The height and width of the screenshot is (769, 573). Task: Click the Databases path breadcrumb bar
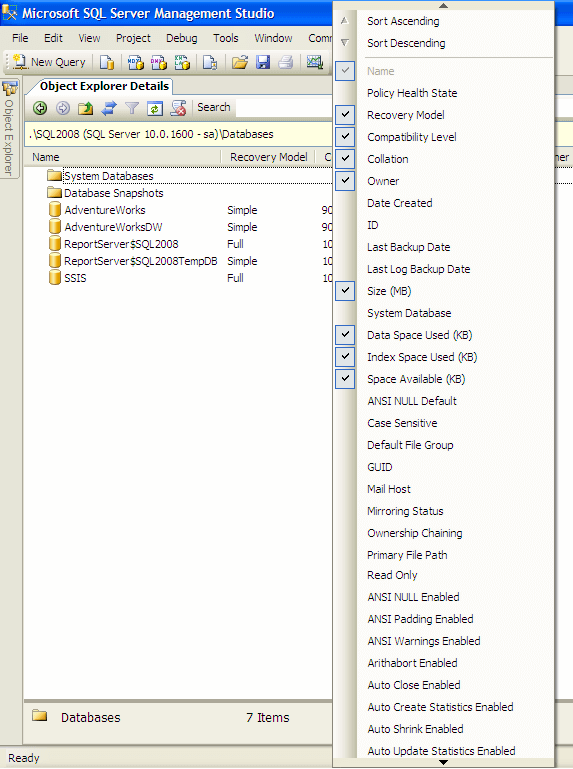pyautogui.click(x=179, y=134)
